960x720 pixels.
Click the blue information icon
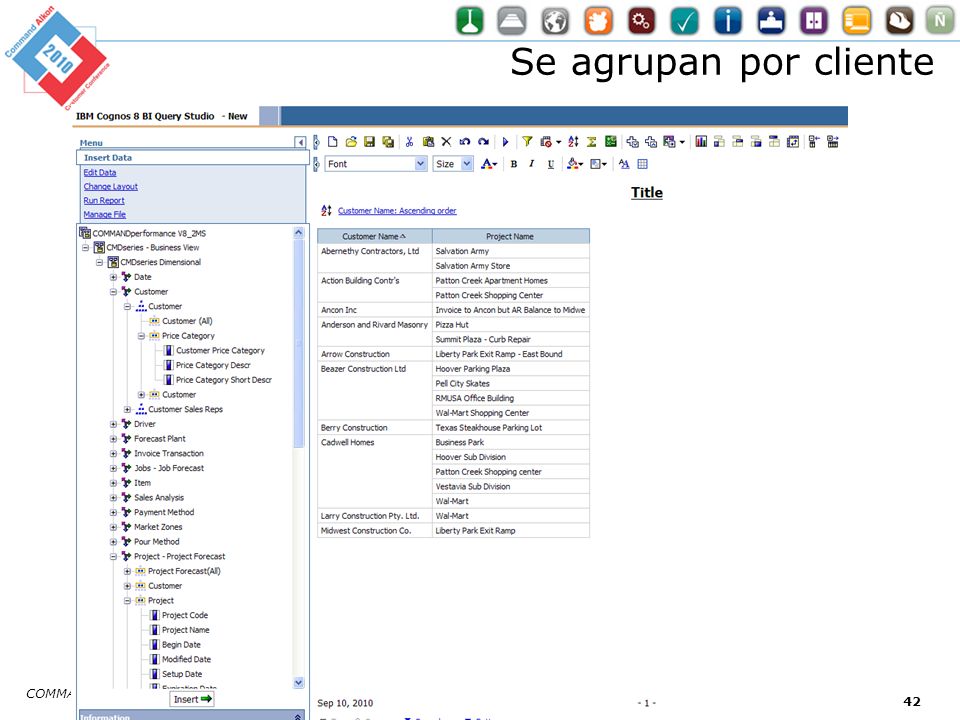click(x=728, y=21)
